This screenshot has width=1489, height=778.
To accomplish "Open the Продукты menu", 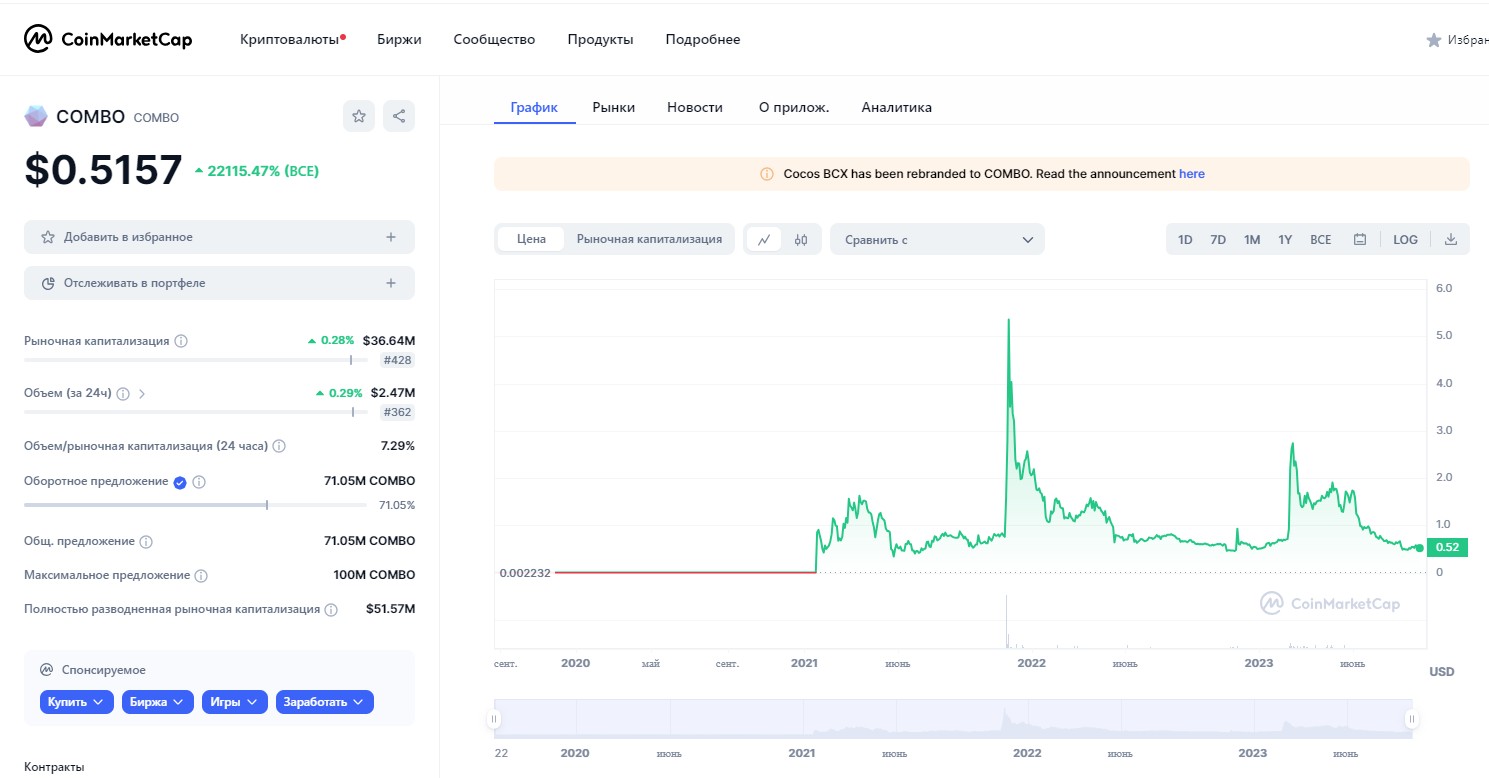I will pyautogui.click(x=600, y=40).
